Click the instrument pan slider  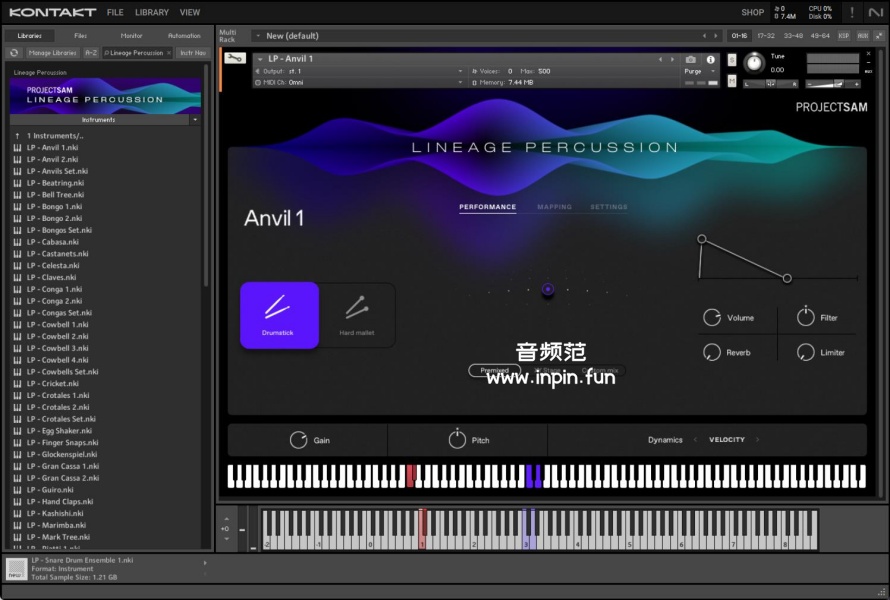click(x=771, y=84)
